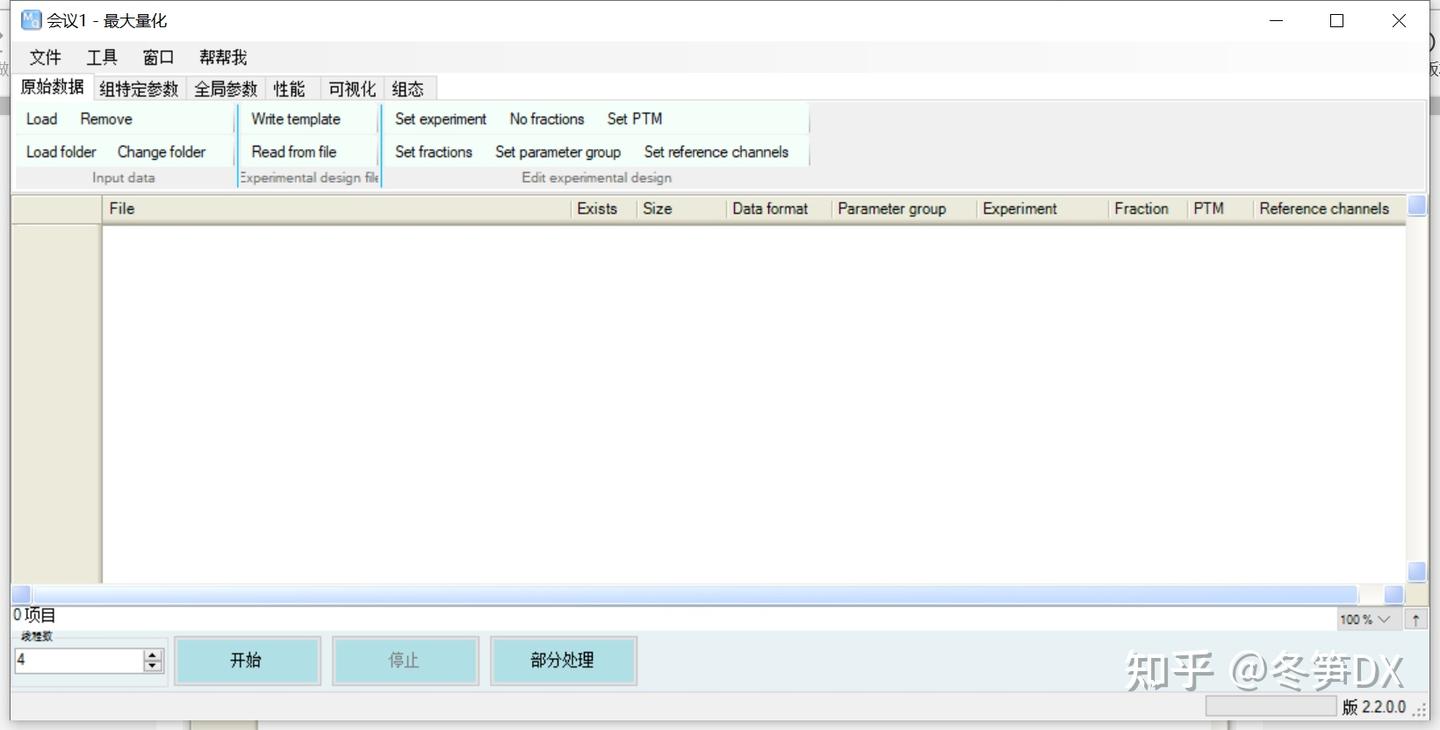Click Load folder to add a data folder
Screen dimensions: 1440x730
click(60, 152)
